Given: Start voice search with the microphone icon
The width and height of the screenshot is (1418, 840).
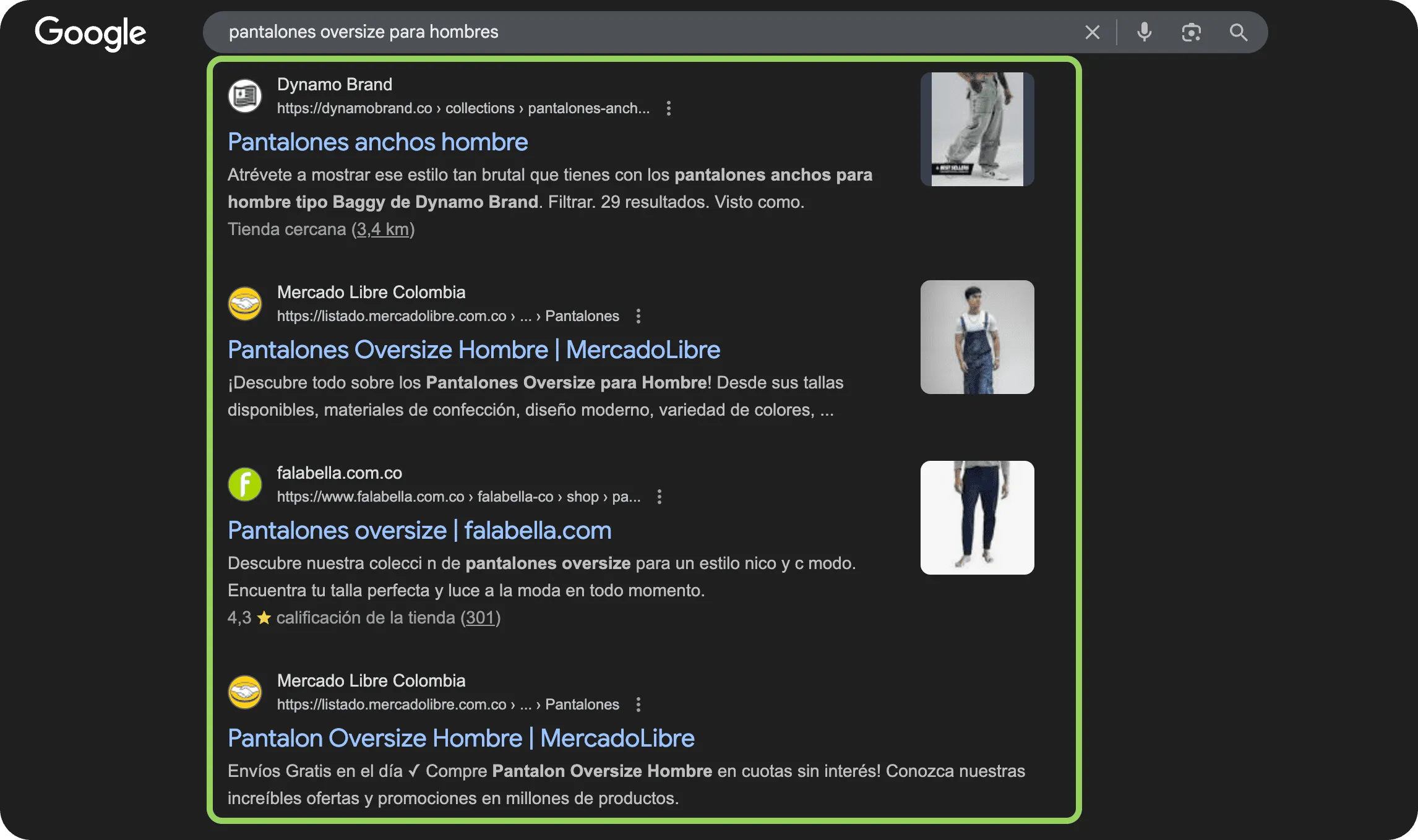Looking at the screenshot, I should [x=1144, y=32].
